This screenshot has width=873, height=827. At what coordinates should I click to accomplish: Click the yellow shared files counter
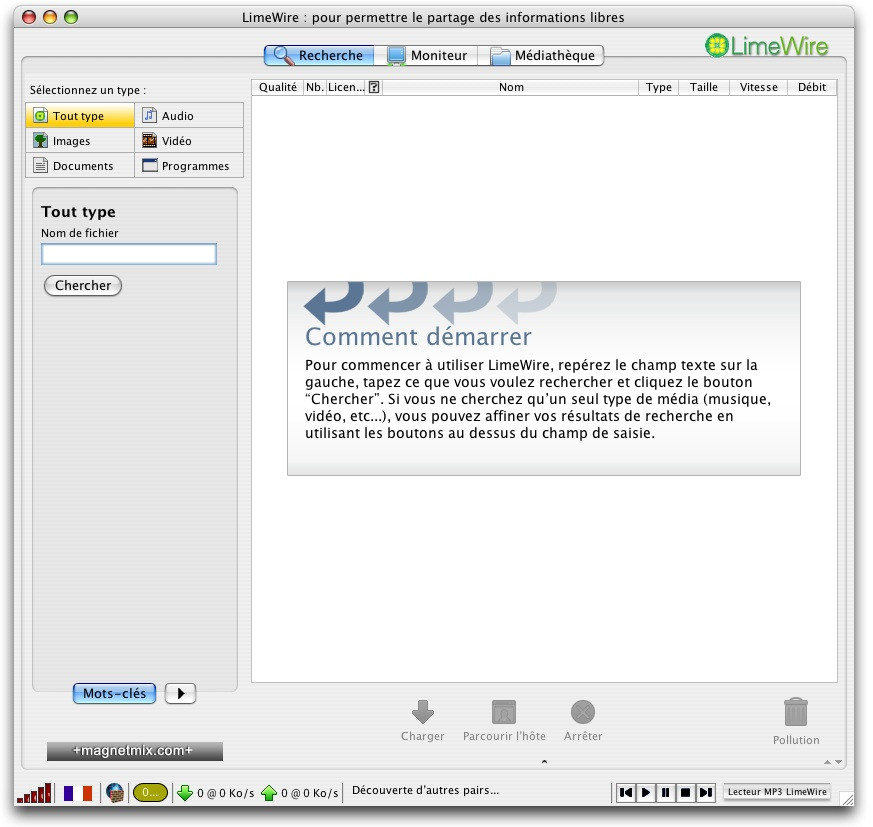[x=150, y=792]
